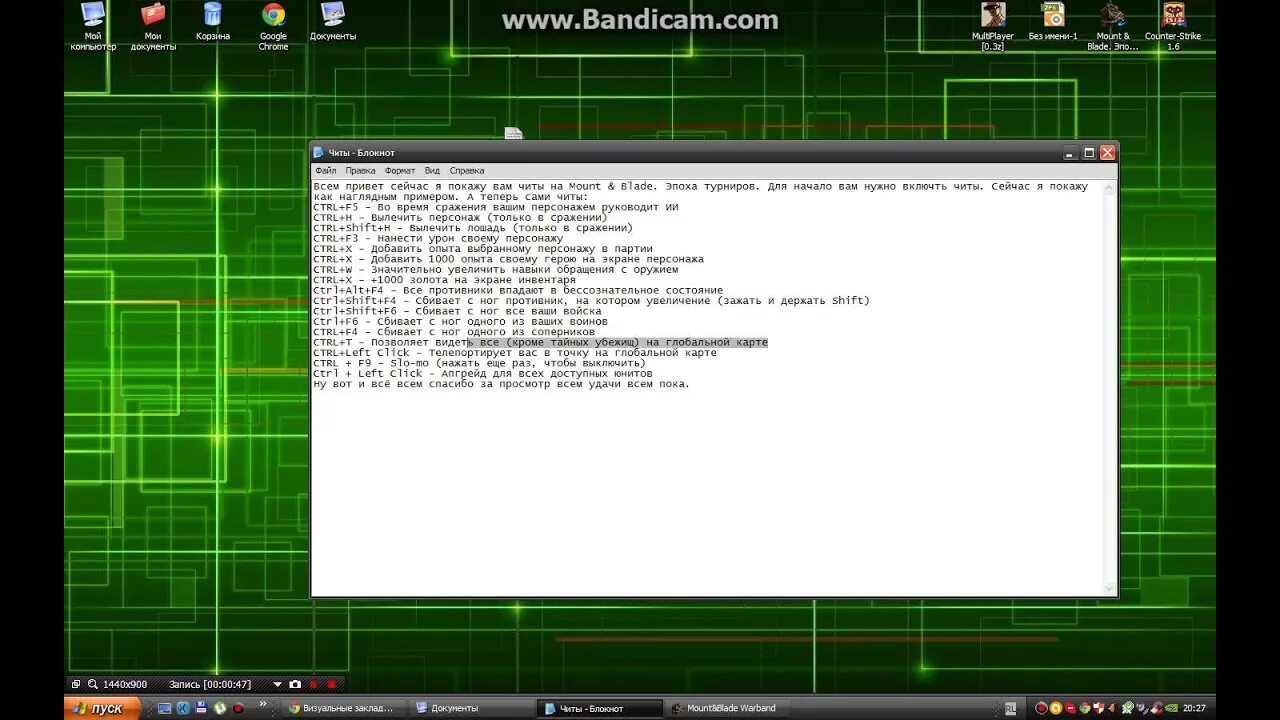1280x720 pixels.
Task: Click the line 'CTRL+F3 - Нанести урон своему персонажу'
Action: point(438,238)
